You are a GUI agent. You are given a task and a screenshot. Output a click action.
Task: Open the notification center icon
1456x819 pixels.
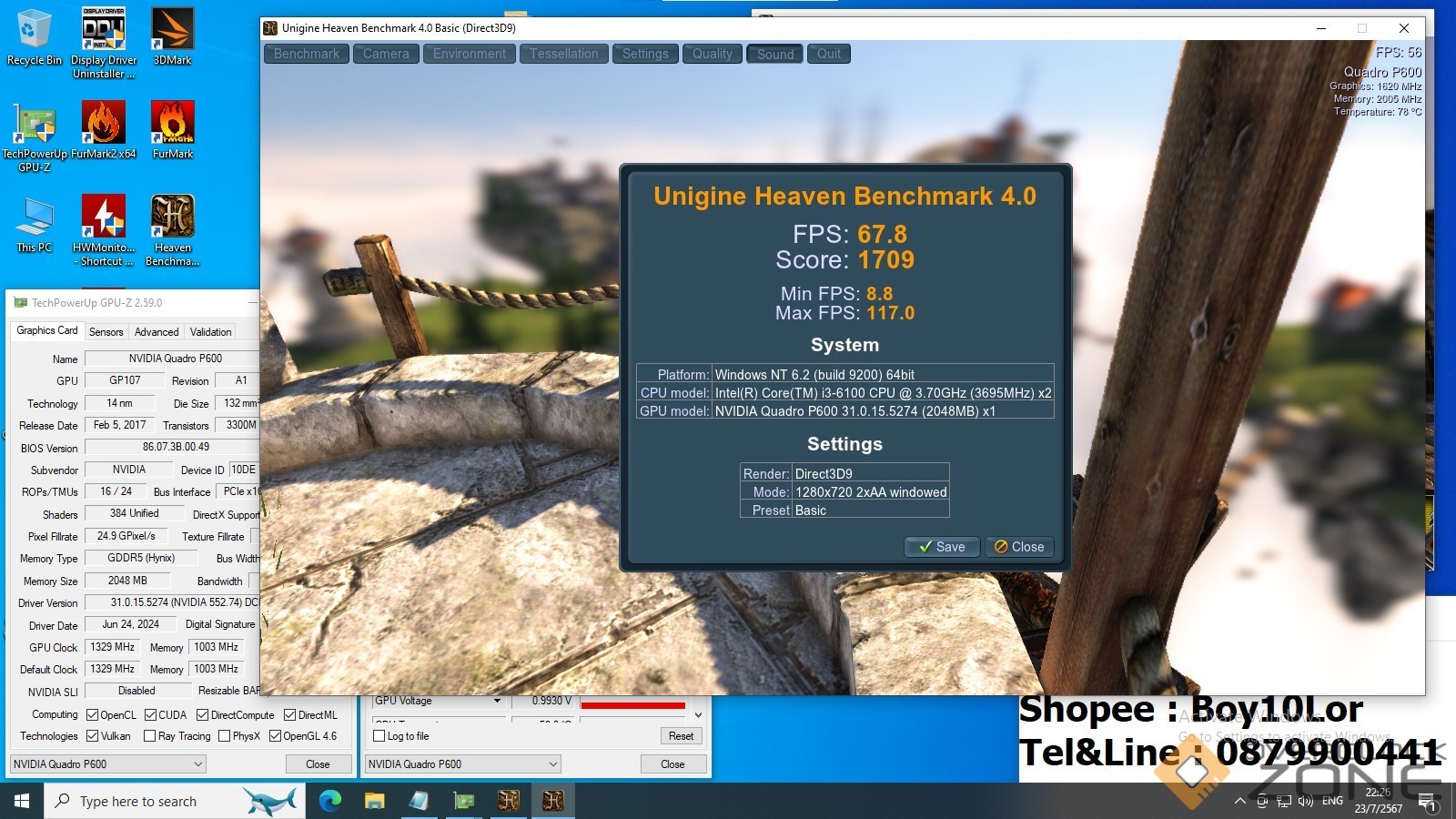[x=1427, y=801]
